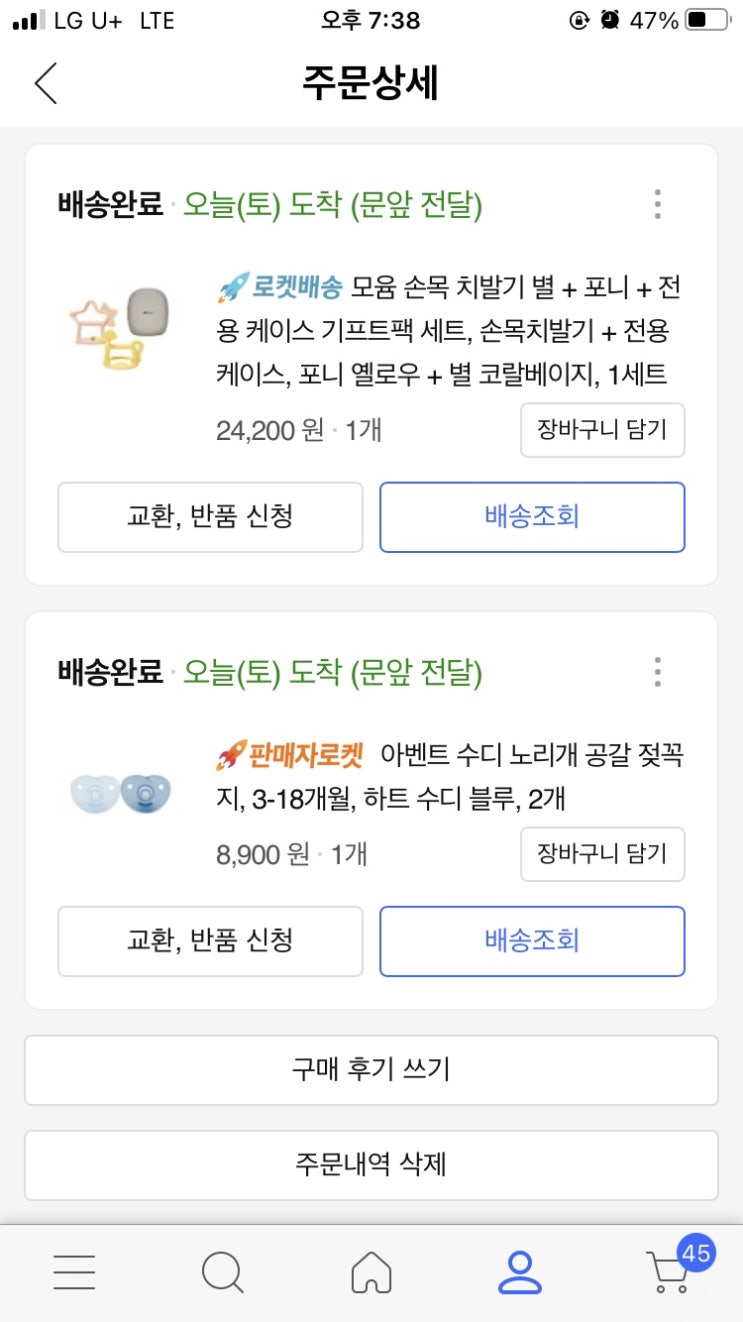Screen dimensions: 743x1322
Task: Go to home via house icon
Action: pos(371,1272)
